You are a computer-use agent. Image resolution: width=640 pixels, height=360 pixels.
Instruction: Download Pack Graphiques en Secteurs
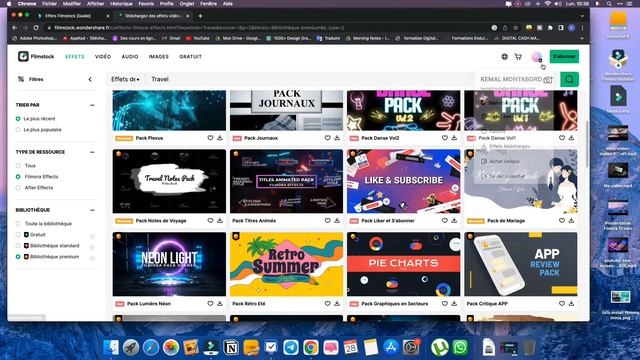tap(454, 304)
